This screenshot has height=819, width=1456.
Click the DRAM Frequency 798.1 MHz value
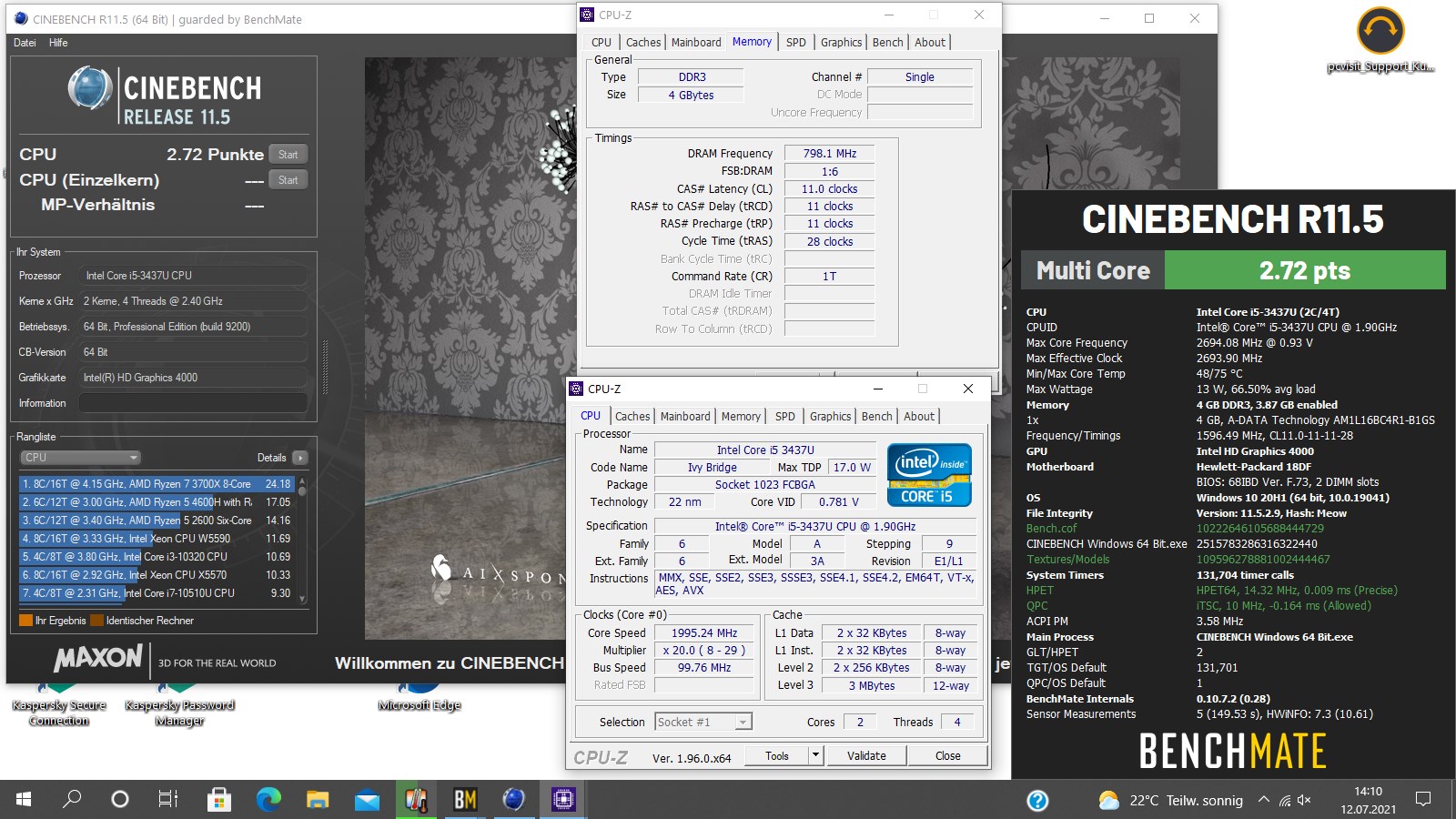(830, 154)
